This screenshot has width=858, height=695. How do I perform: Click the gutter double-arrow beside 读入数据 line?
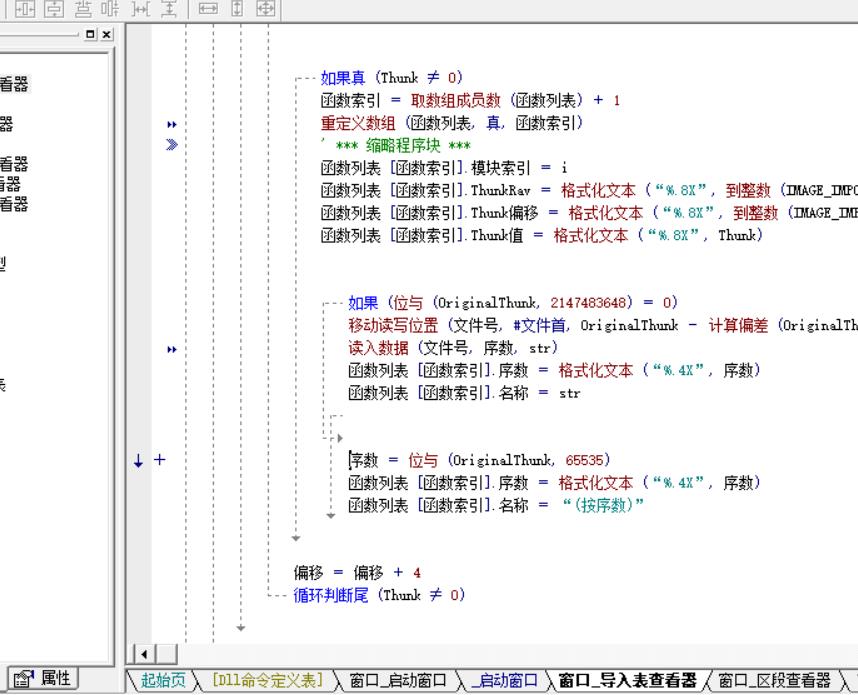[x=171, y=349]
